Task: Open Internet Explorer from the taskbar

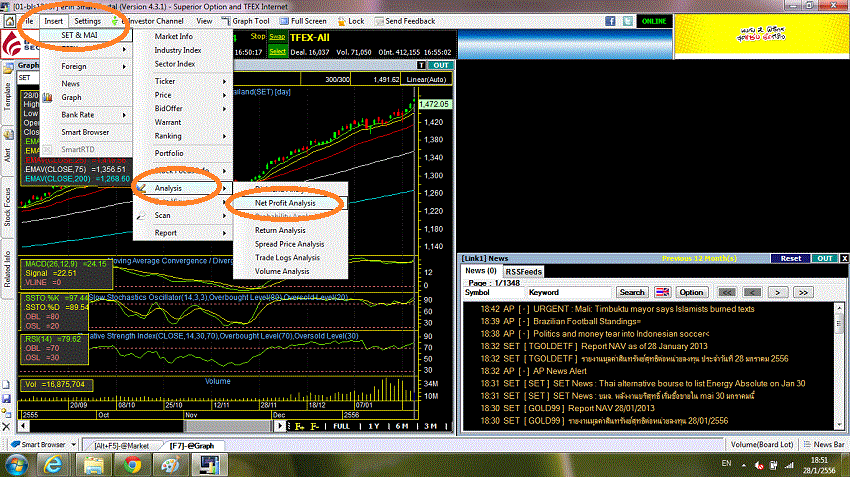Action: click(x=53, y=465)
